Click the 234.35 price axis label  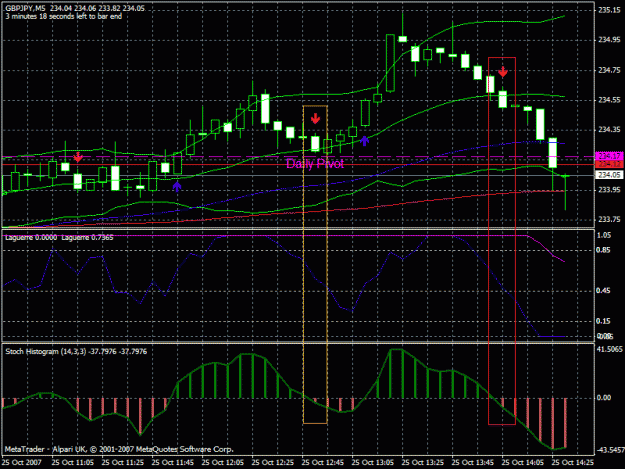(609, 130)
